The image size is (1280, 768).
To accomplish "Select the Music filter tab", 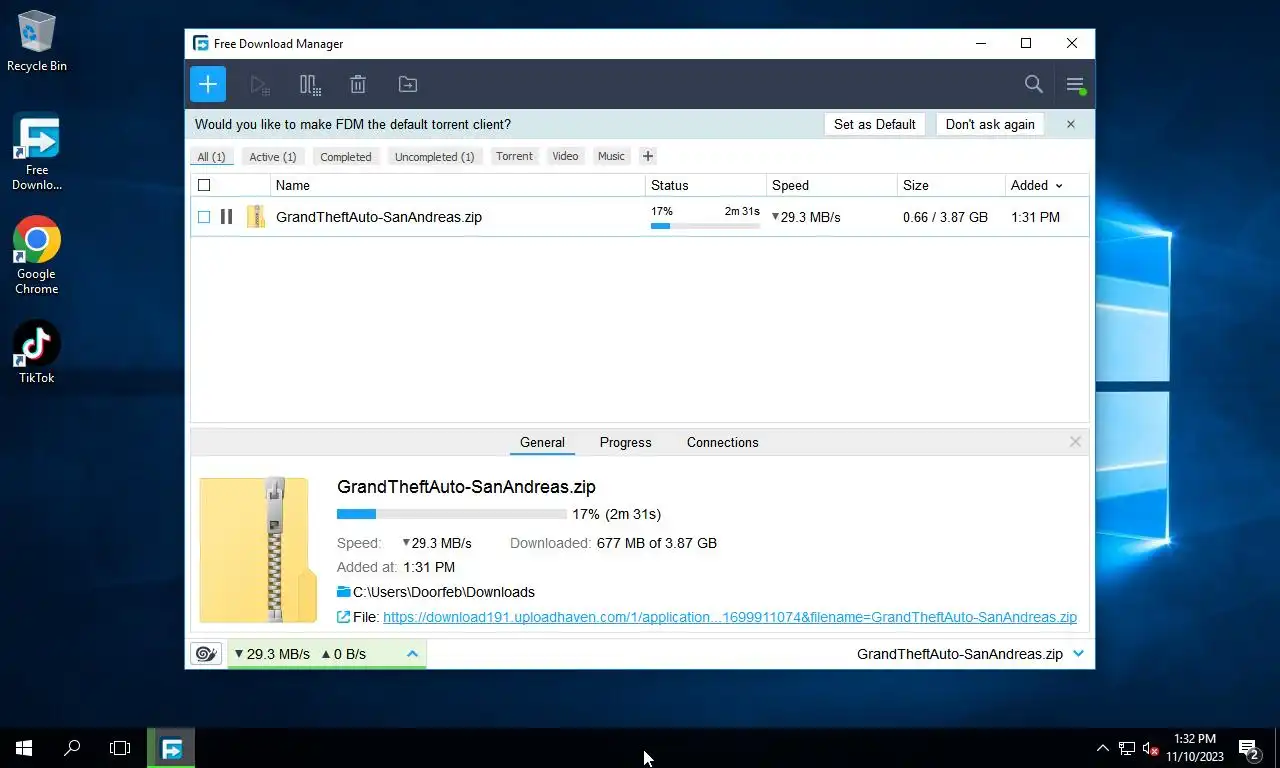I will [611, 157].
